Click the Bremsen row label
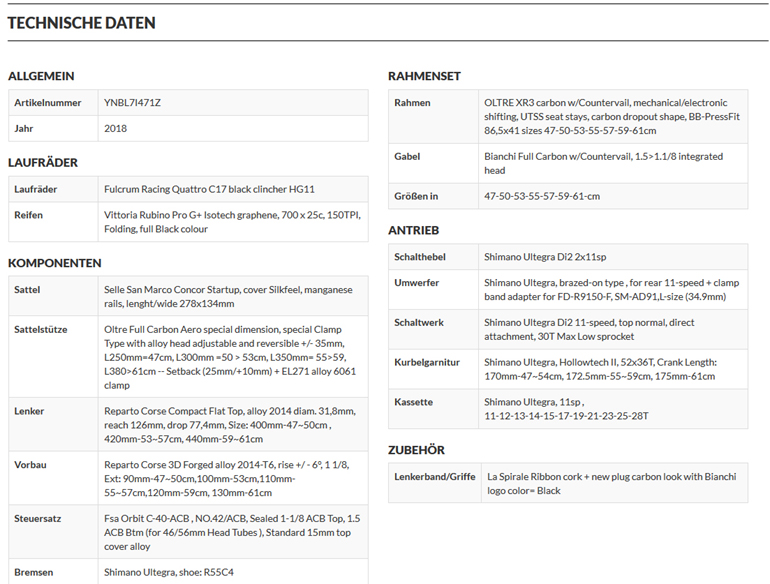 point(34,572)
